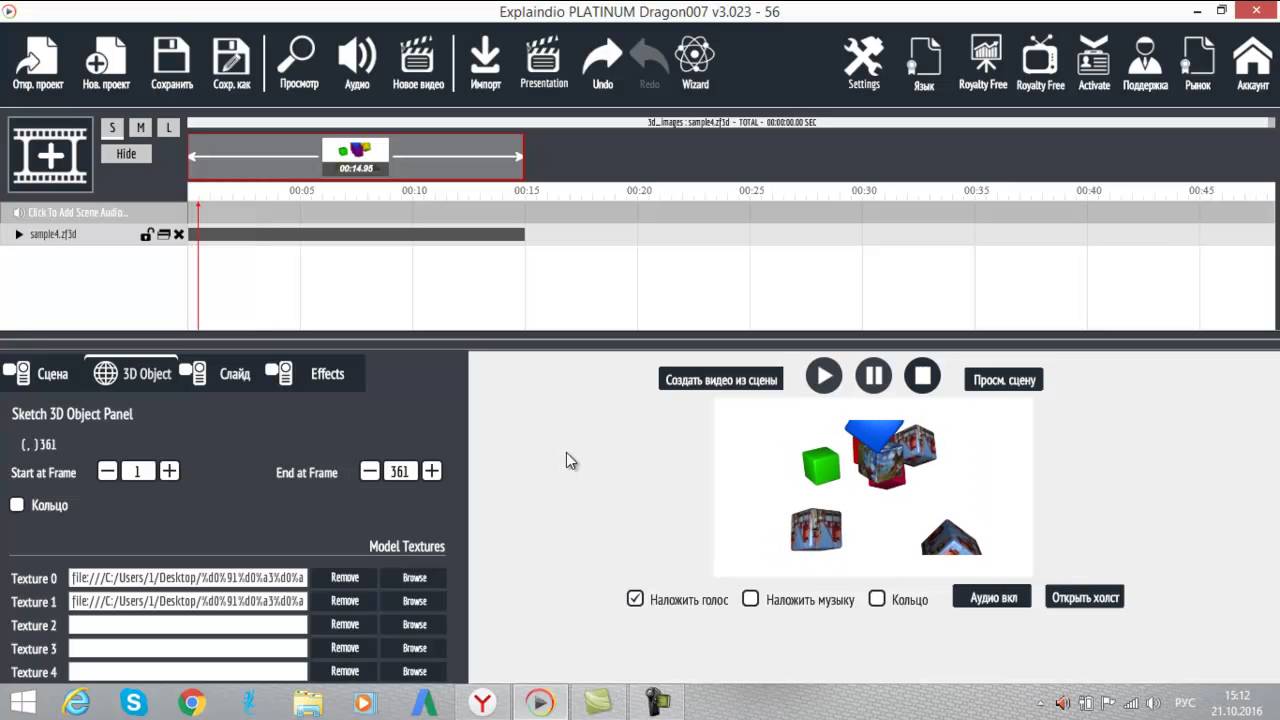1280x720 pixels.
Task: Increase Start at Frame value
Action: (x=169, y=471)
